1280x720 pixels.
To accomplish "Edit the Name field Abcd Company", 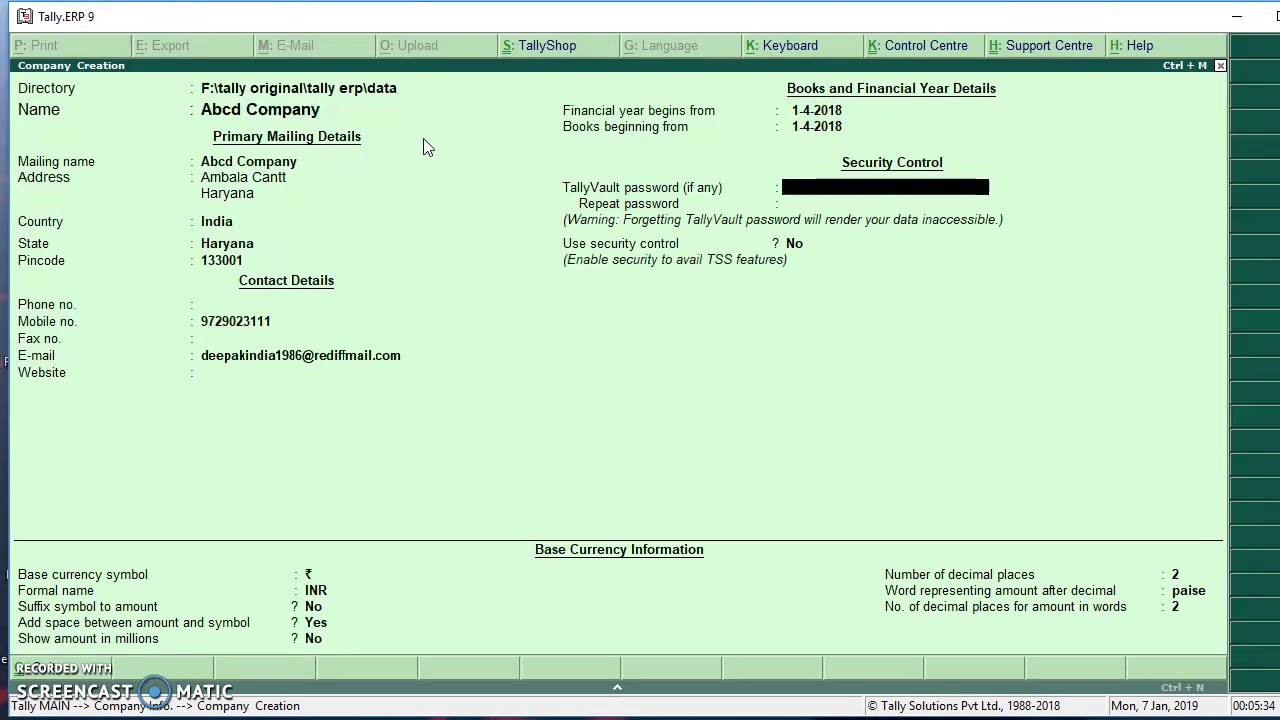I will click(x=260, y=110).
